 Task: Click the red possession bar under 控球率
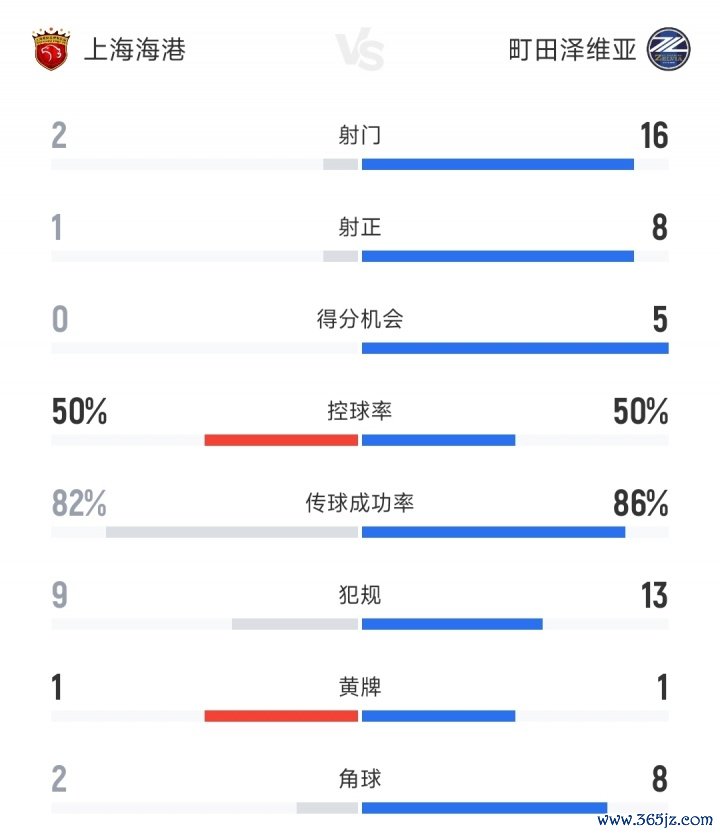(x=281, y=440)
